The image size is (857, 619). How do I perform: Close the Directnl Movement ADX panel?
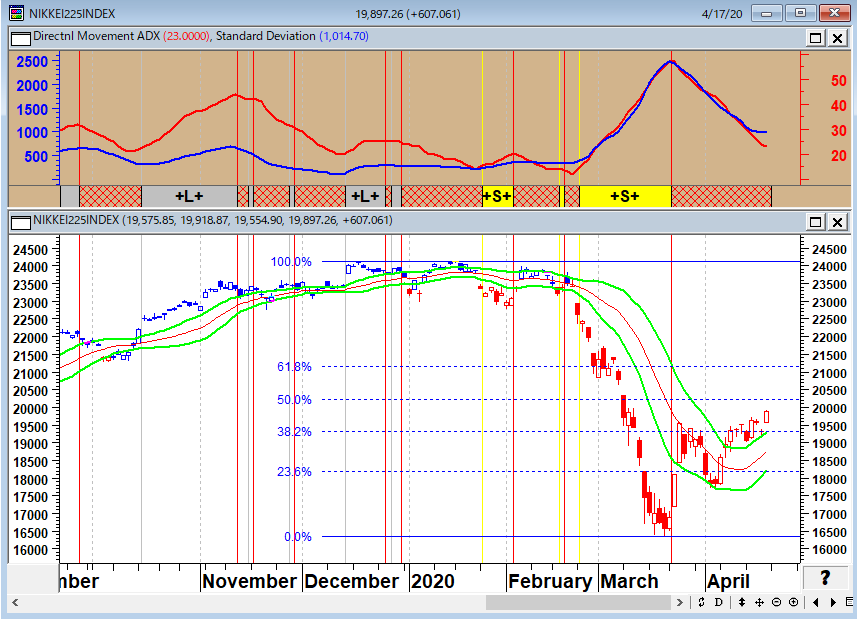click(x=837, y=38)
